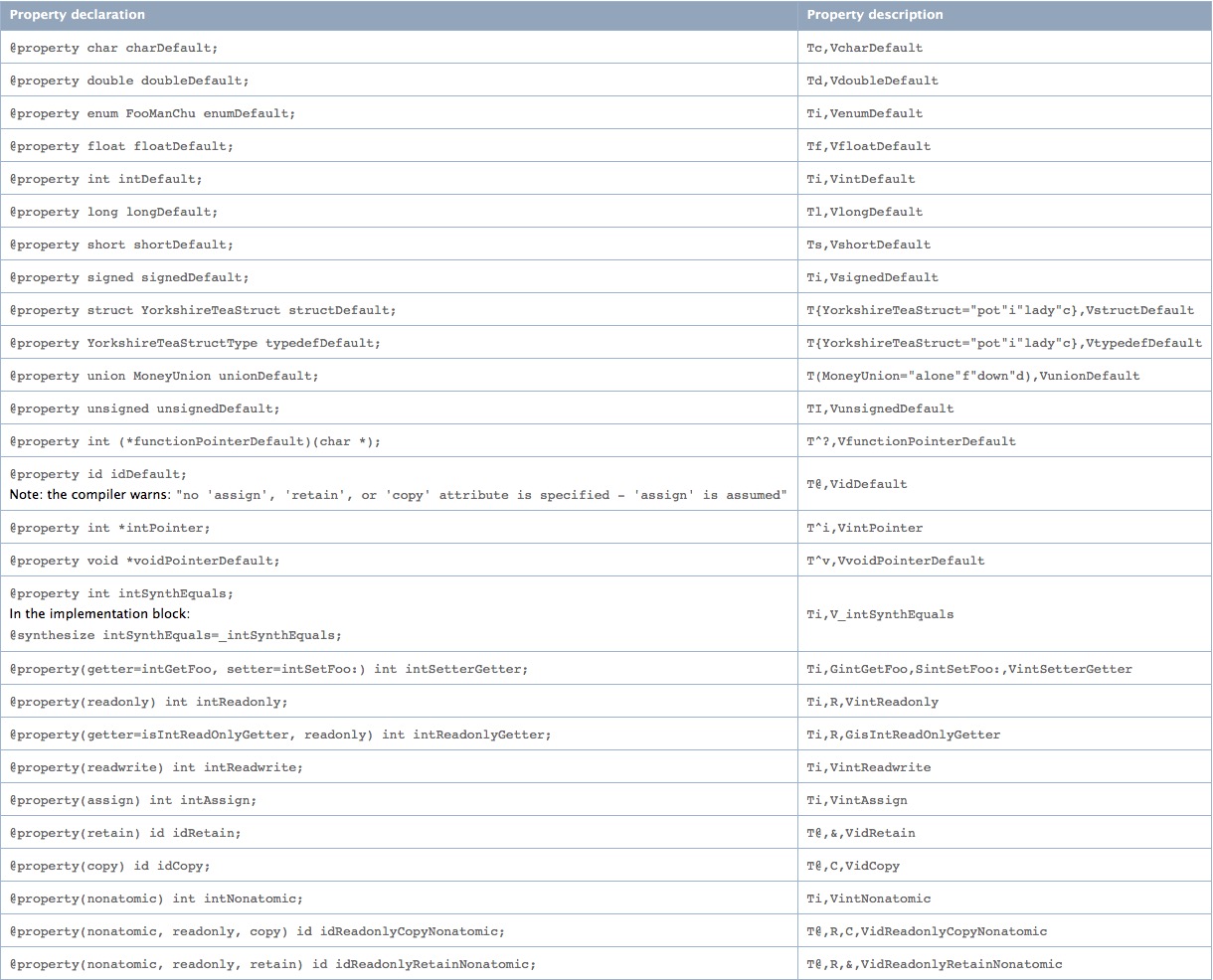Click '@property int intSynthEquals;' declaration
Image resolution: width=1213 pixels, height=980 pixels.
point(121,593)
